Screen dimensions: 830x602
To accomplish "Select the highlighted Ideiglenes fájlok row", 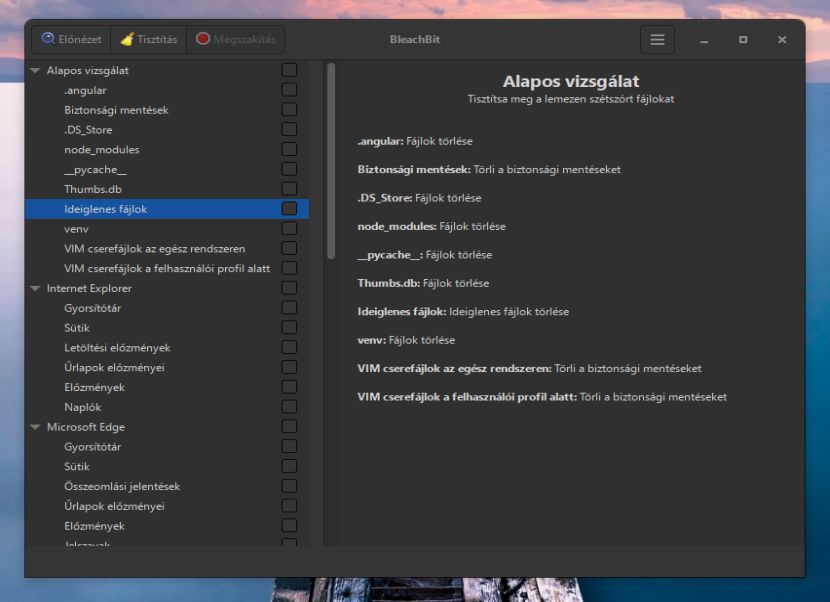I will pos(167,209).
